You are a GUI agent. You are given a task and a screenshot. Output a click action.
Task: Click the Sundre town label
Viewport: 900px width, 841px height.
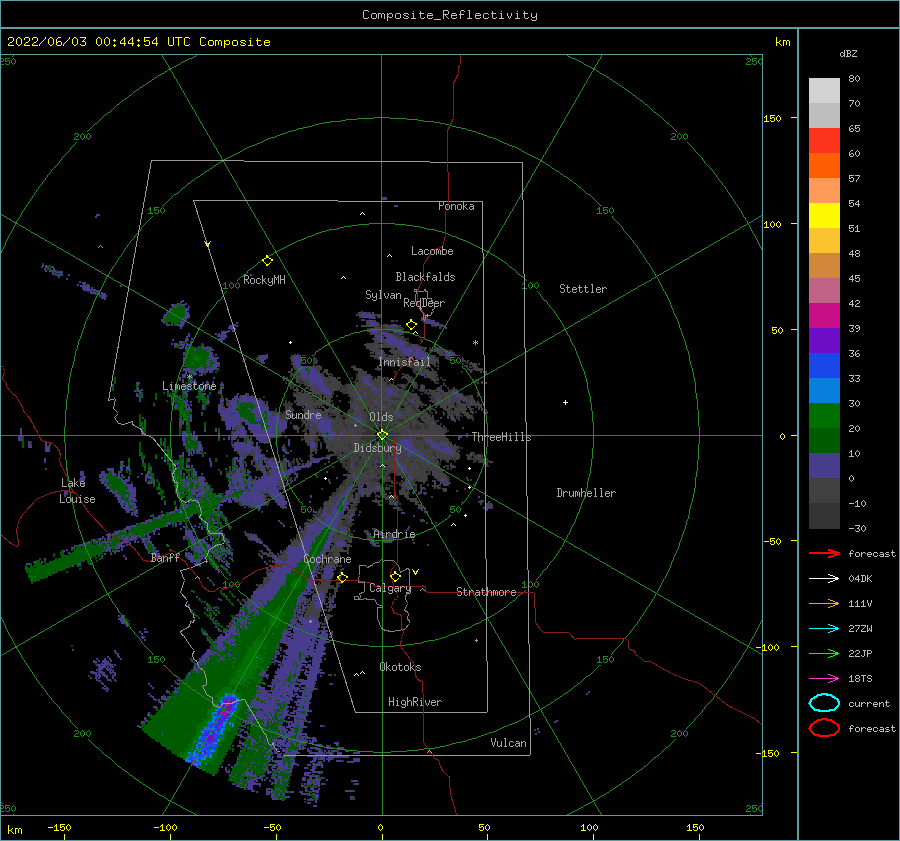303,414
